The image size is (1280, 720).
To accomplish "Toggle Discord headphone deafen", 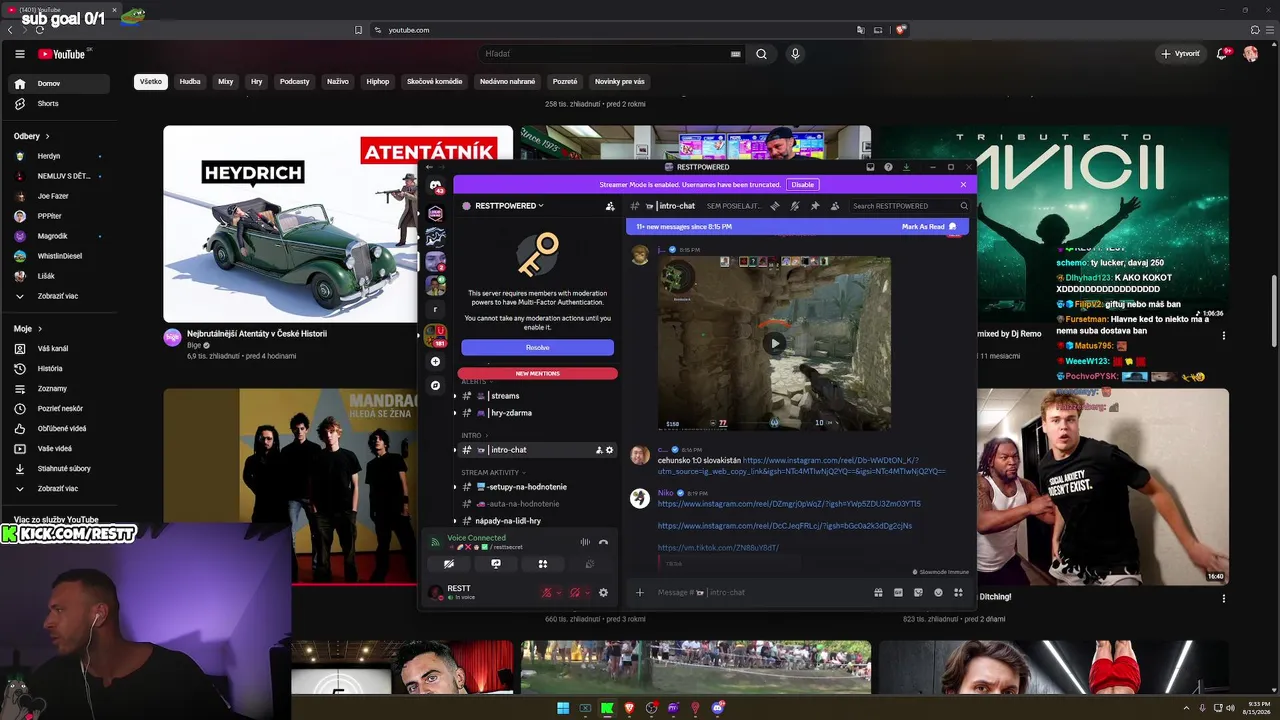I will tap(574, 593).
